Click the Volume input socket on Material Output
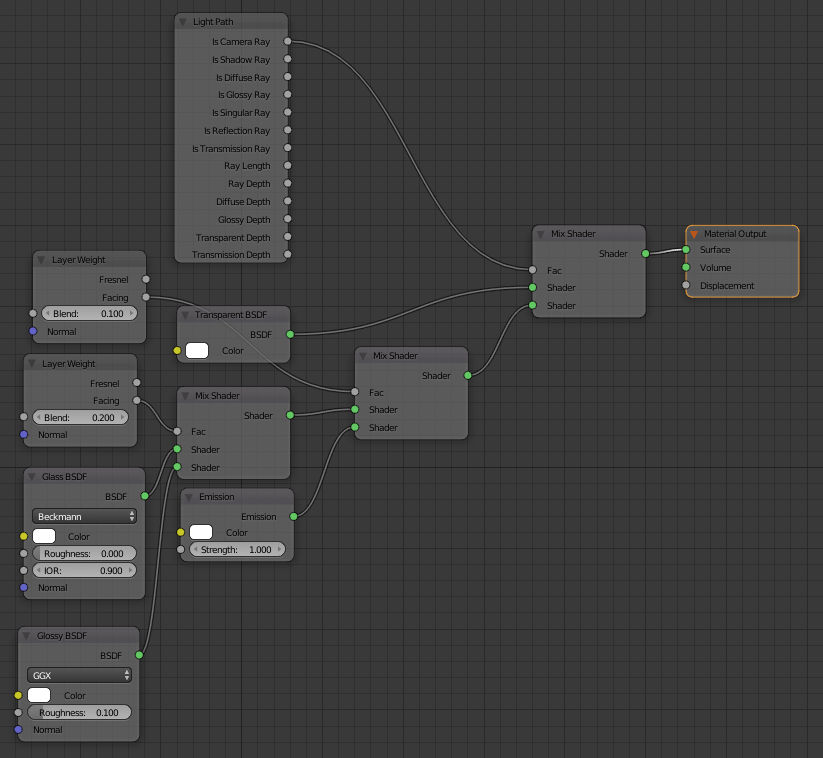Image resolution: width=823 pixels, height=758 pixels. click(686, 267)
